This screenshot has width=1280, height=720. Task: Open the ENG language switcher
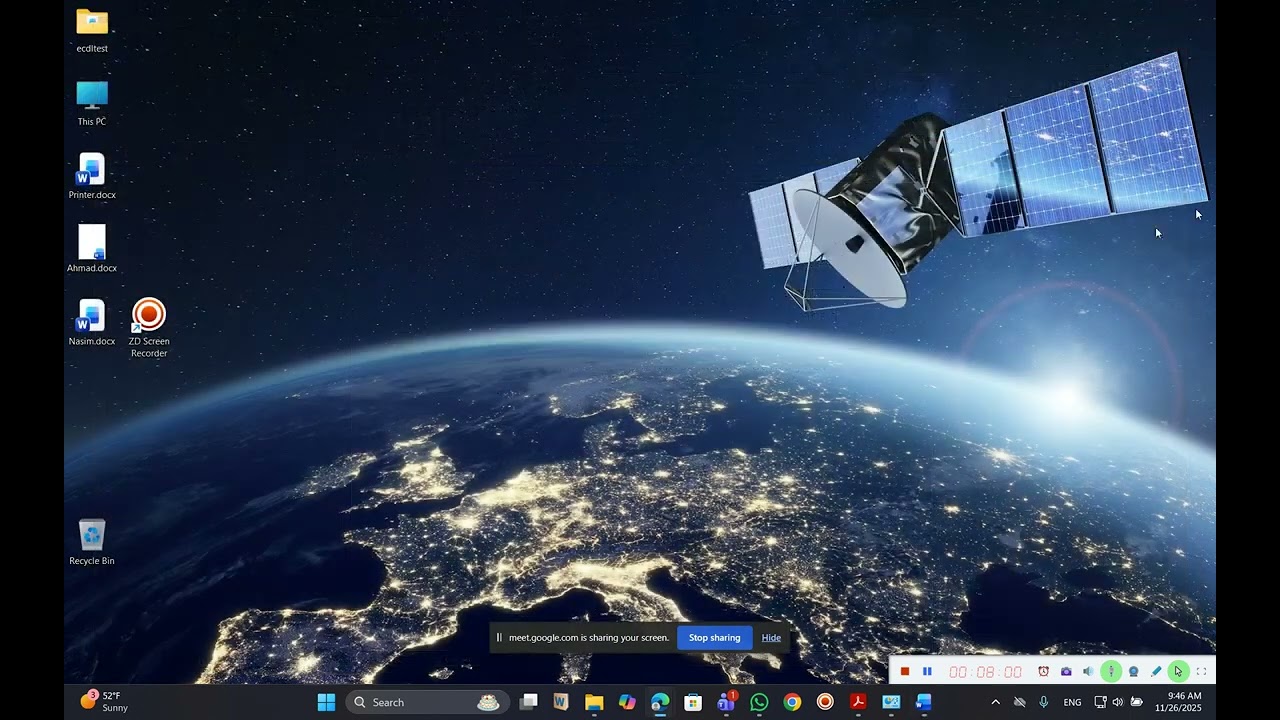[1072, 702]
